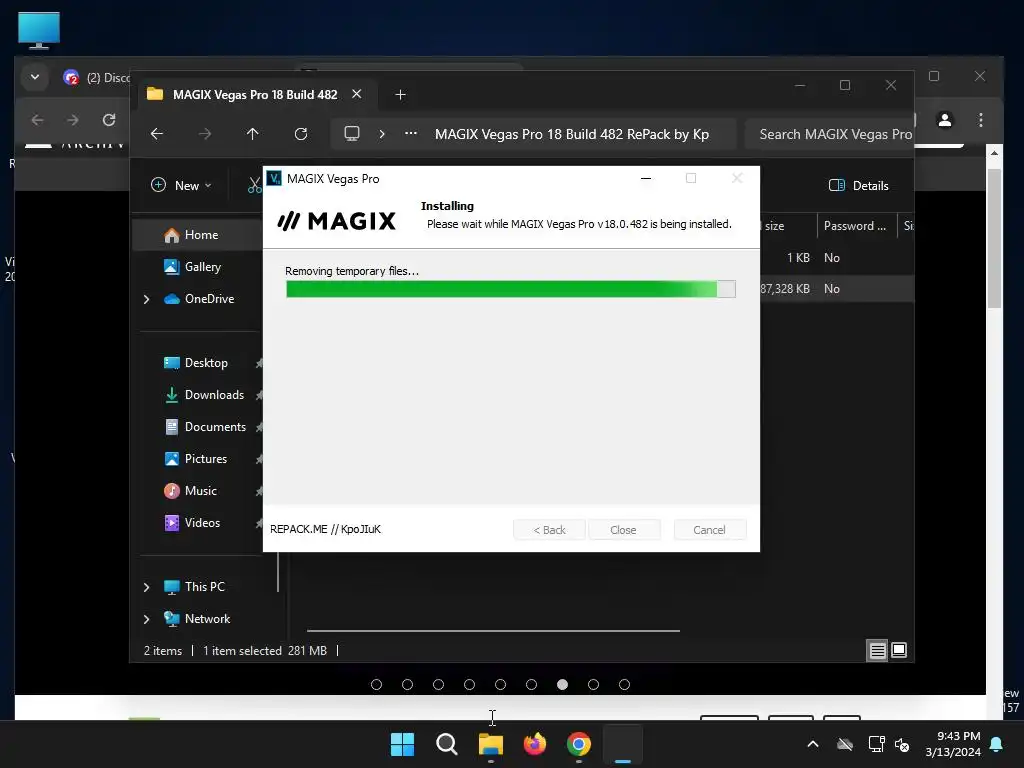1024x768 pixels.
Task: Open Windows taskbar Search
Action: pos(447,744)
